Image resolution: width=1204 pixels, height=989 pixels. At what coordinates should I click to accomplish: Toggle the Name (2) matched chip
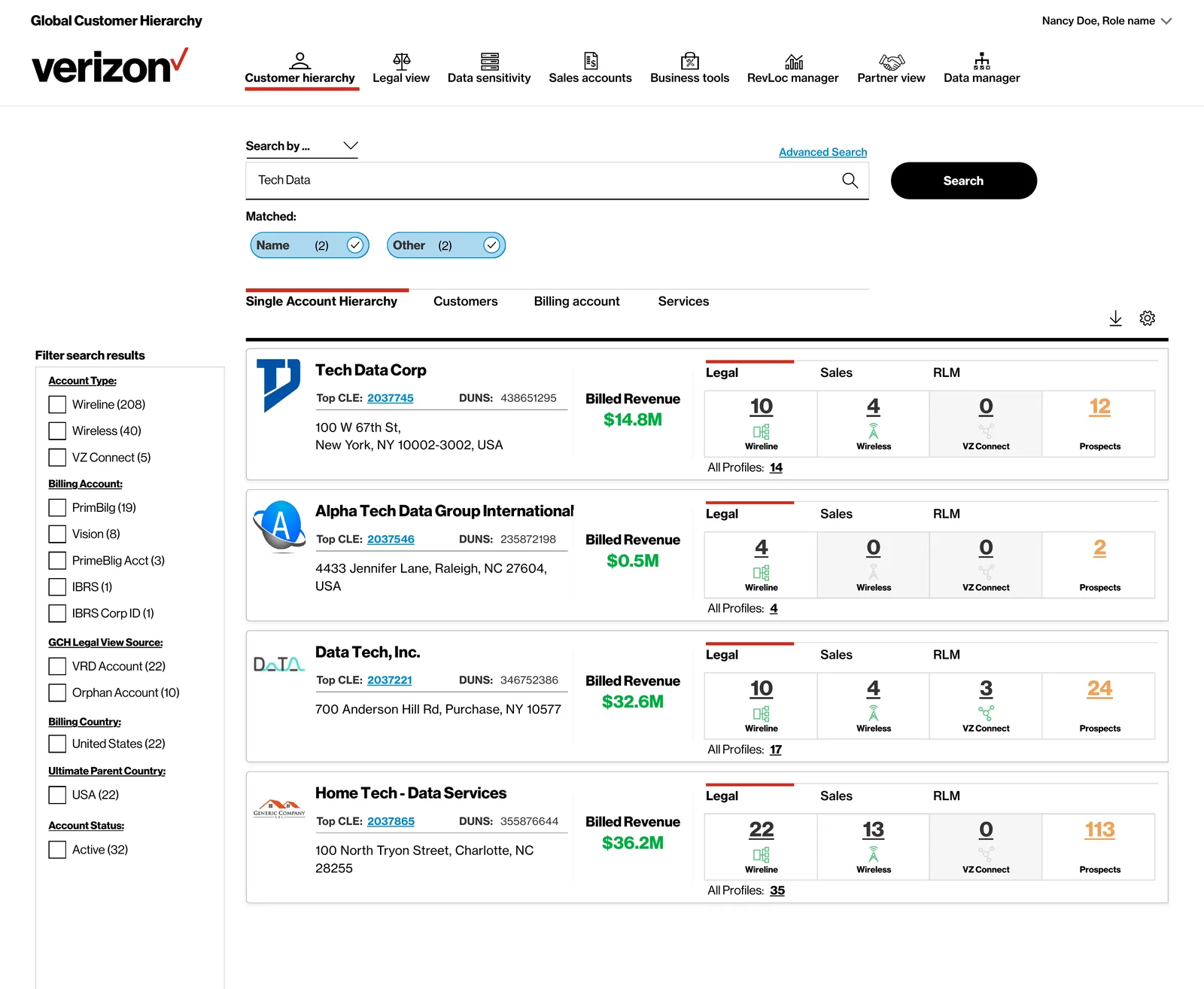pyautogui.click(x=309, y=245)
